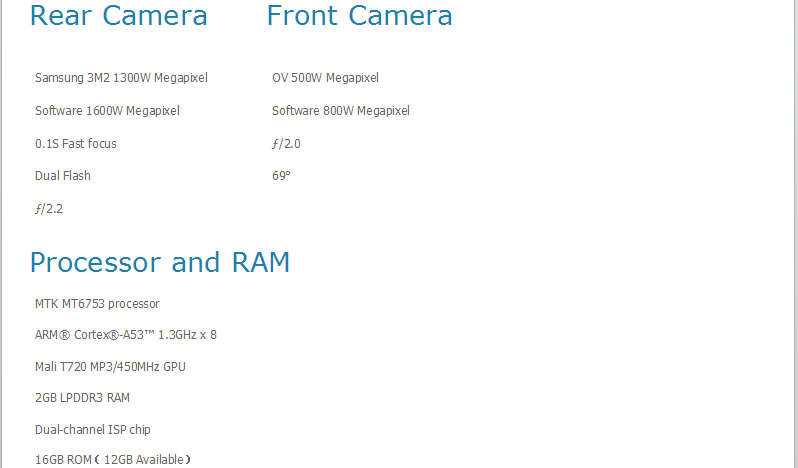Click the Rear Camera heading
Viewport: 798px width, 468px height.
tap(119, 15)
